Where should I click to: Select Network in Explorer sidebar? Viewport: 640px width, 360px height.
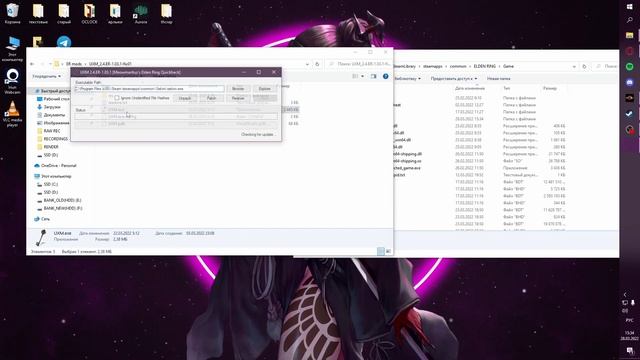click(x=42, y=219)
